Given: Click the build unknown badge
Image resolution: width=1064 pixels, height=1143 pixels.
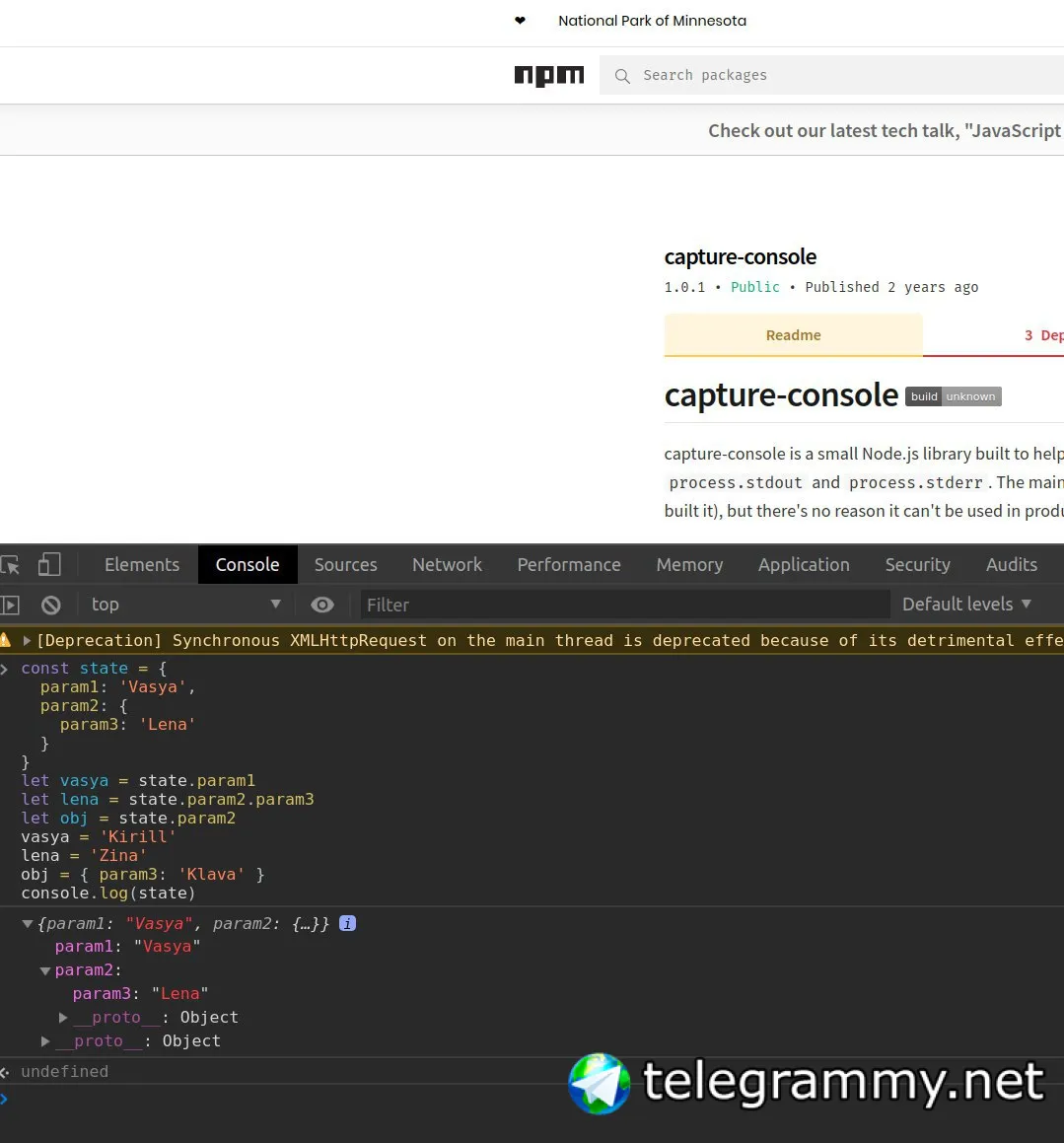Looking at the screenshot, I should 954,396.
